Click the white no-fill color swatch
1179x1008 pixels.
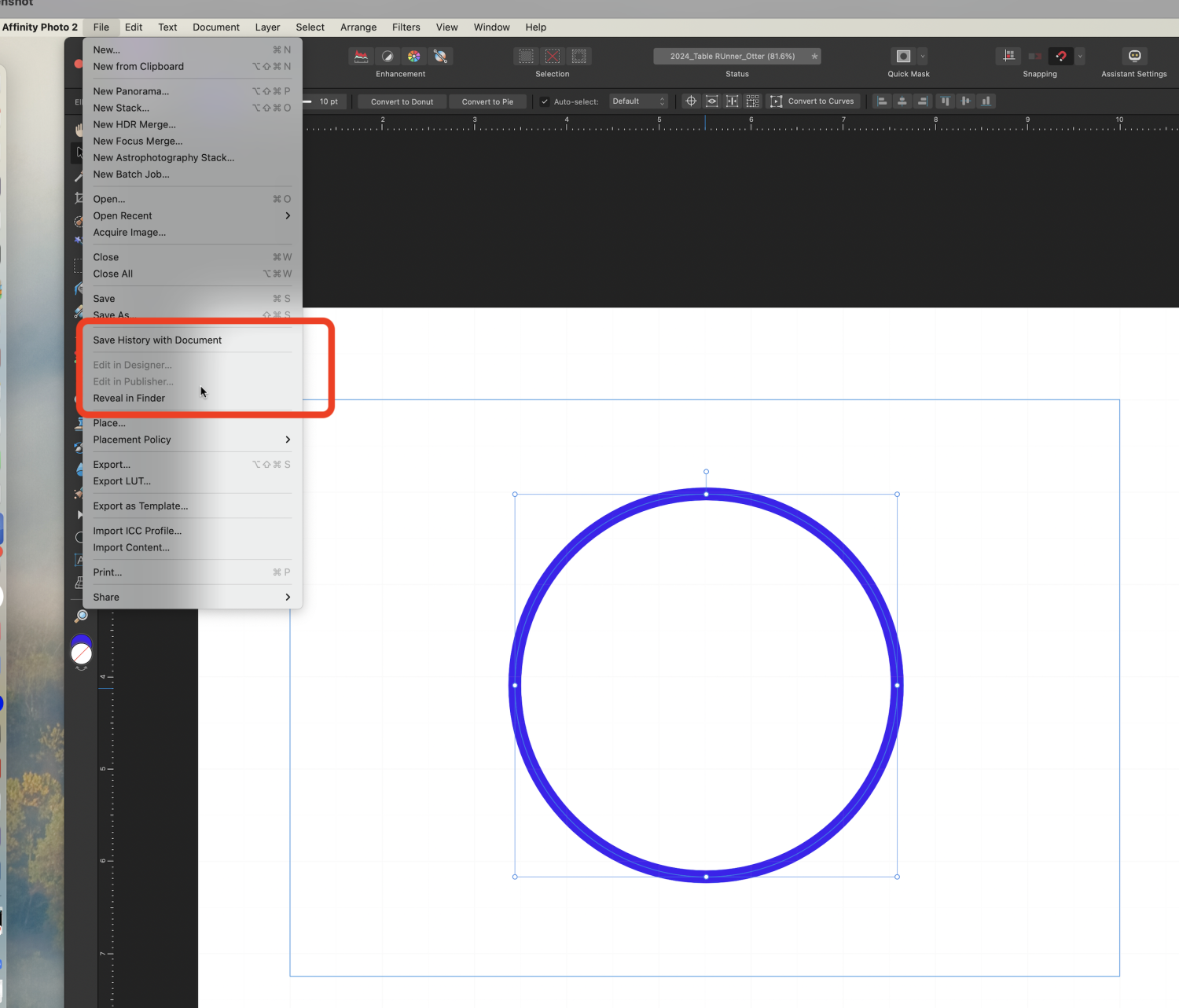click(x=82, y=654)
